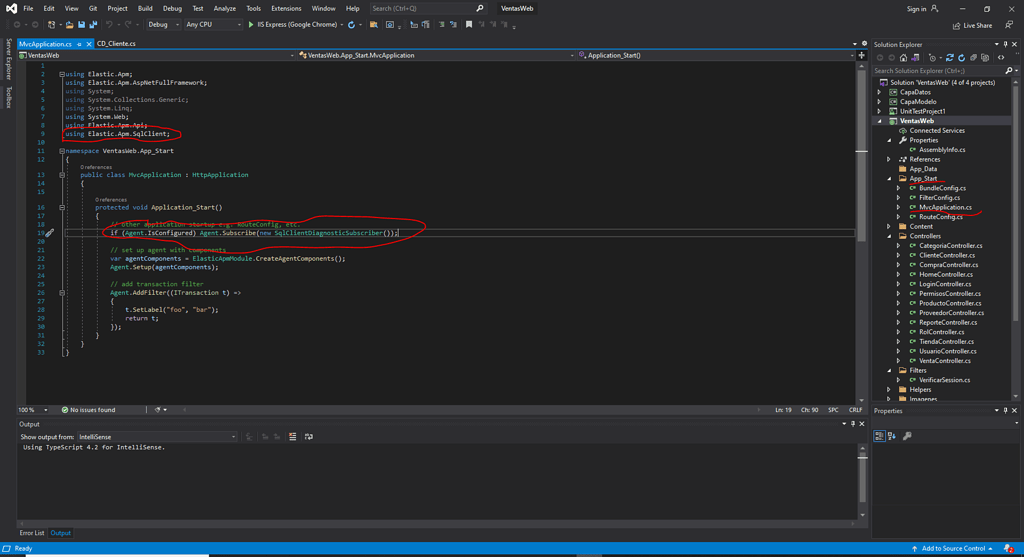Click the Save All toolbar icon
1024x557 pixels.
[94, 25]
